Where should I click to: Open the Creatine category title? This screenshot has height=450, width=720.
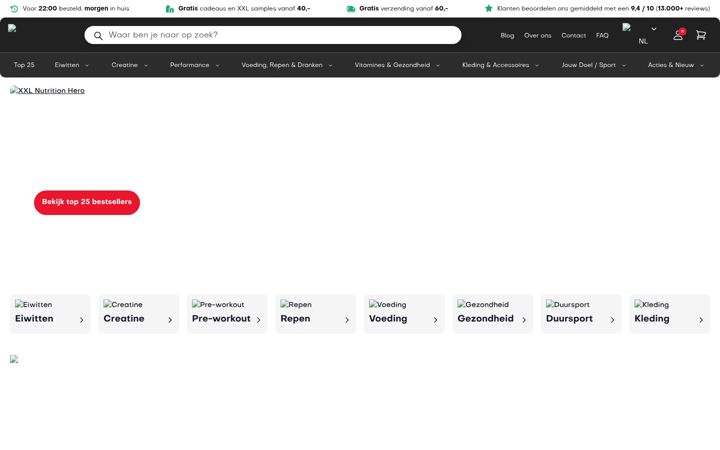124,319
